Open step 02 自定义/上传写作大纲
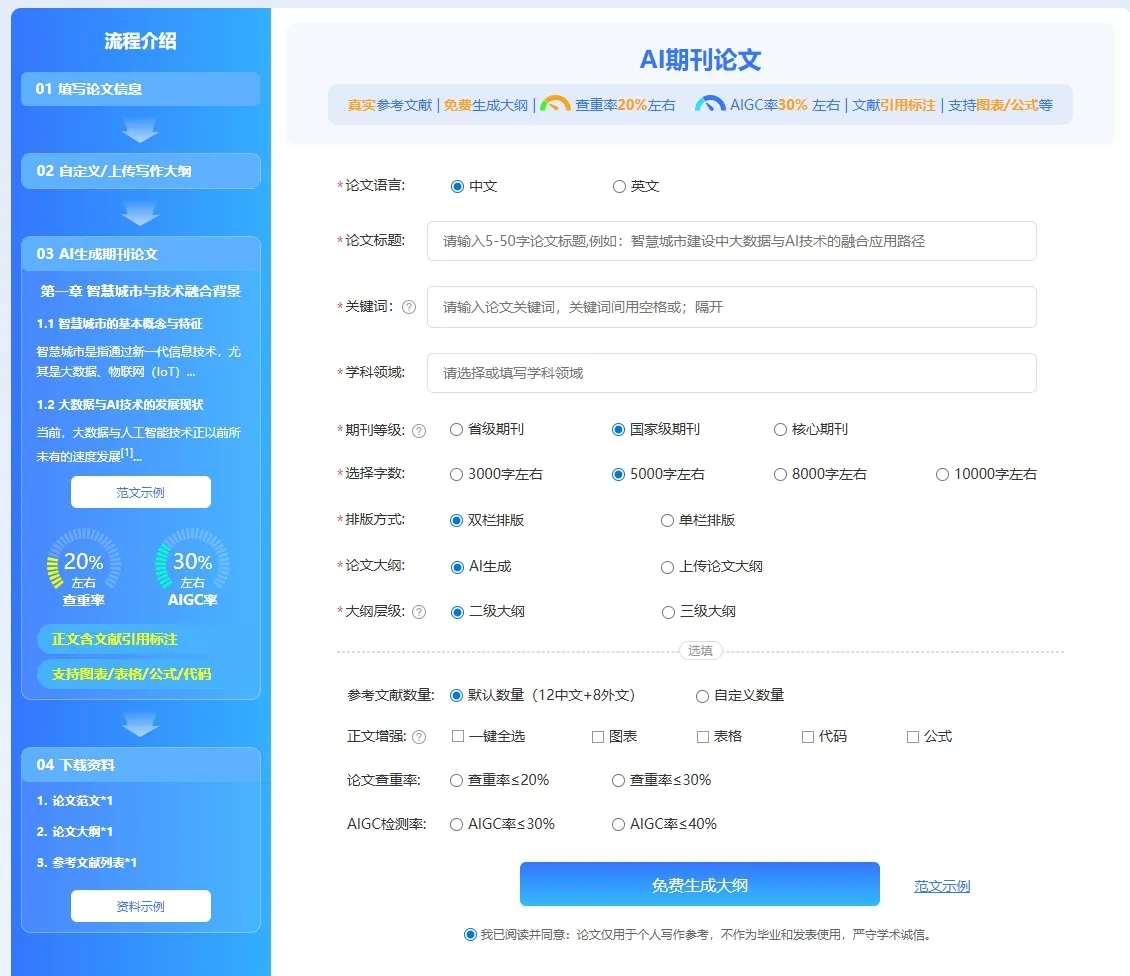 point(140,171)
